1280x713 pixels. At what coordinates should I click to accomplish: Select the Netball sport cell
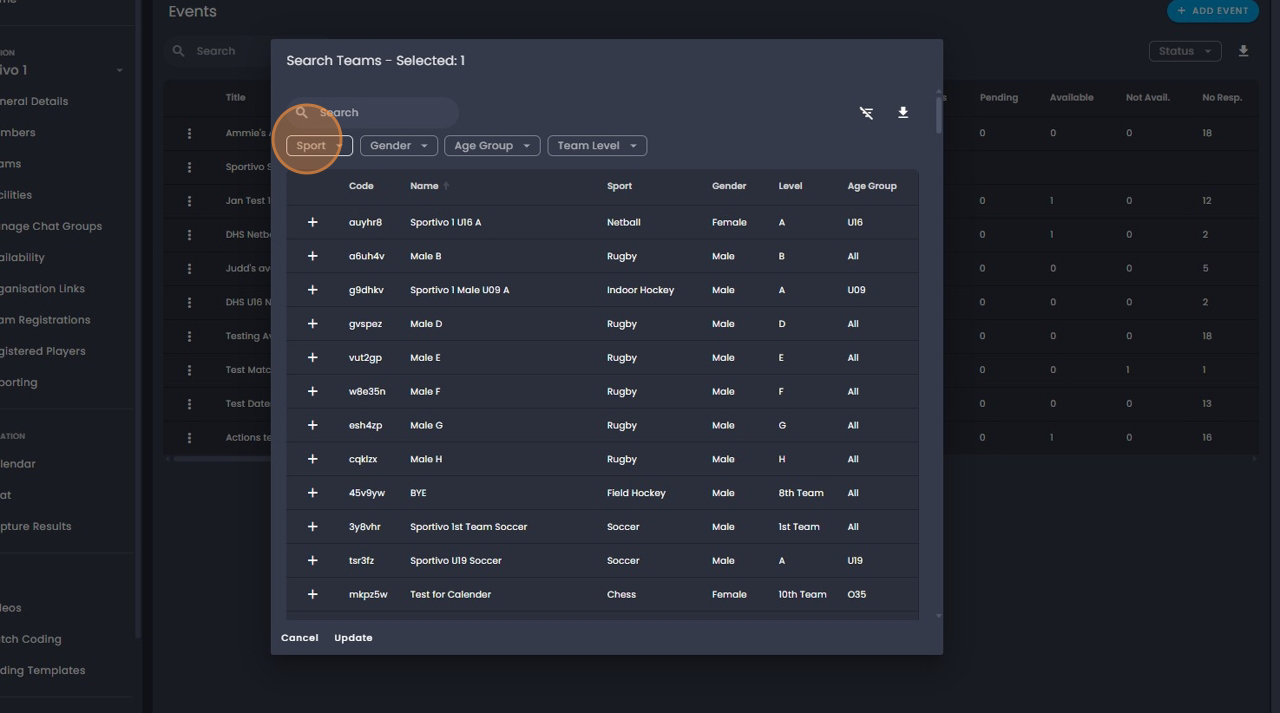click(623, 222)
